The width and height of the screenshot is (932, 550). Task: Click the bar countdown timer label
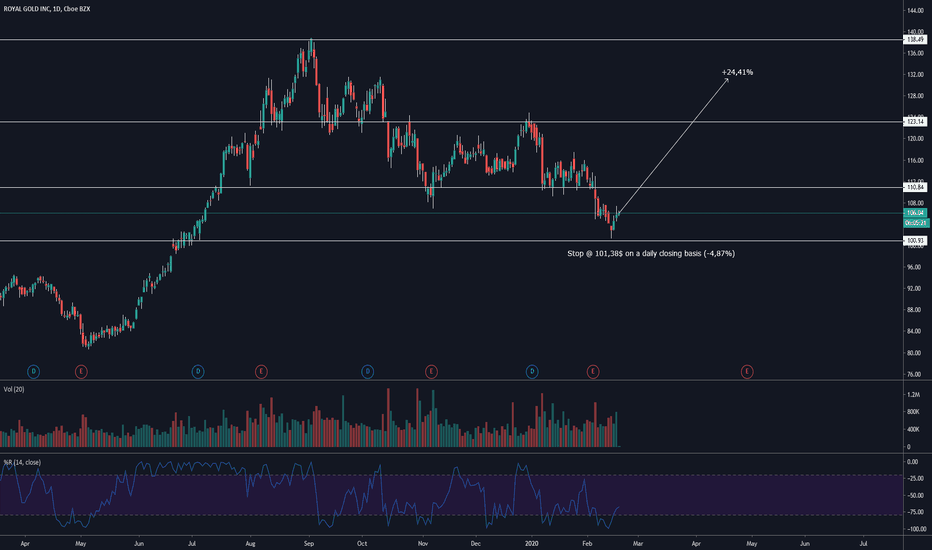(x=915, y=223)
